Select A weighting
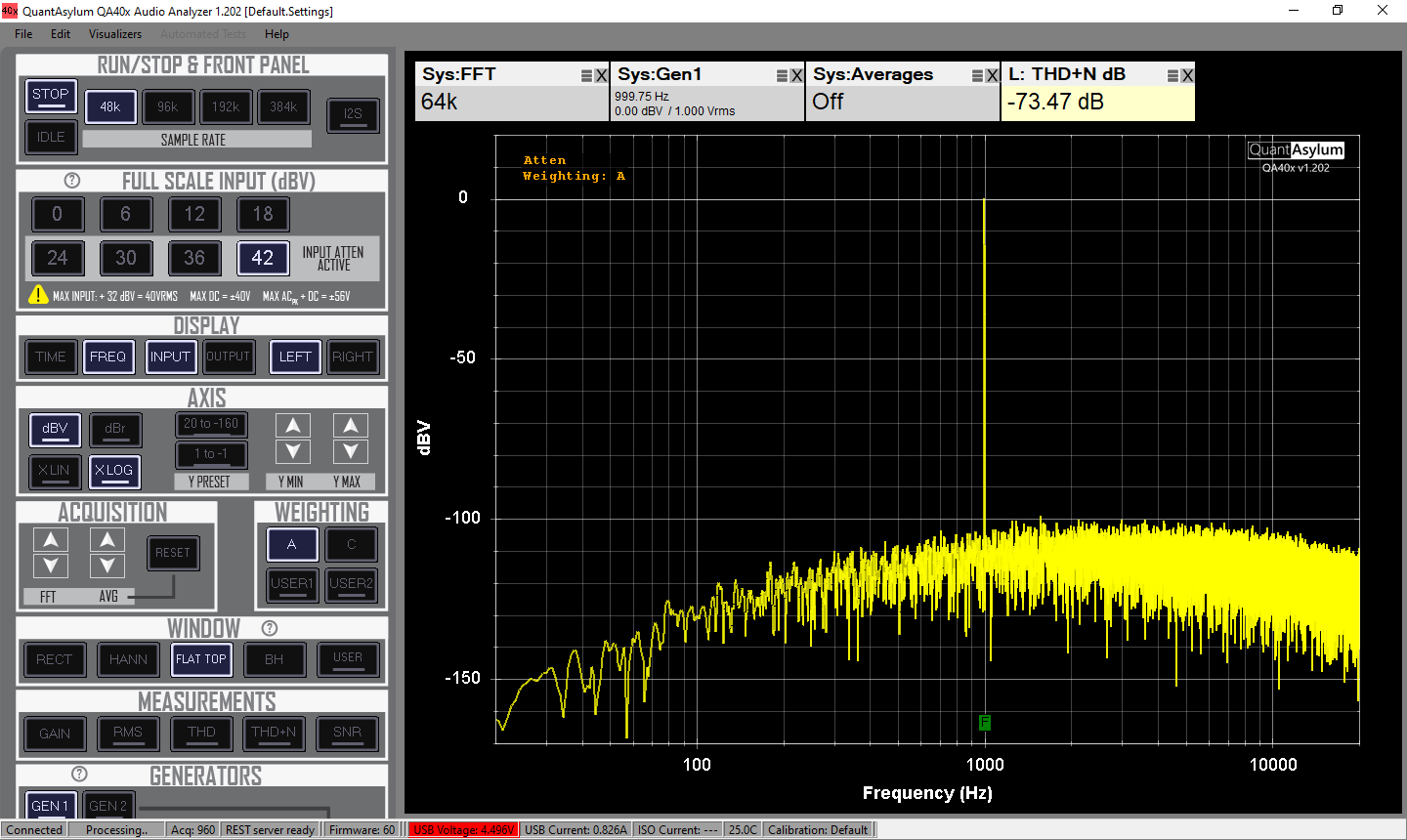Viewport: 1407px width, 840px height. 292,545
